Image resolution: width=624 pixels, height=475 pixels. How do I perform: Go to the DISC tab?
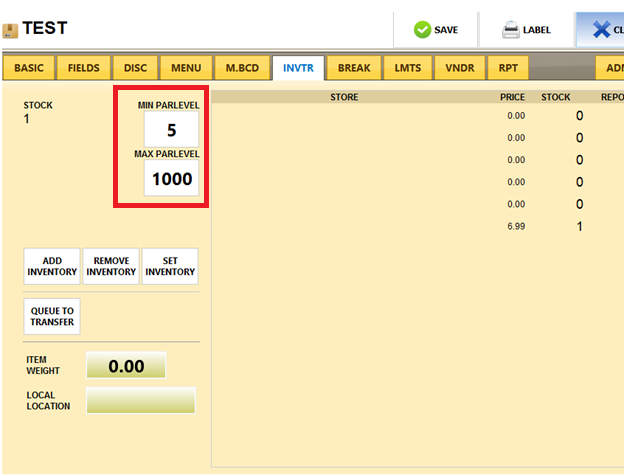click(x=135, y=68)
